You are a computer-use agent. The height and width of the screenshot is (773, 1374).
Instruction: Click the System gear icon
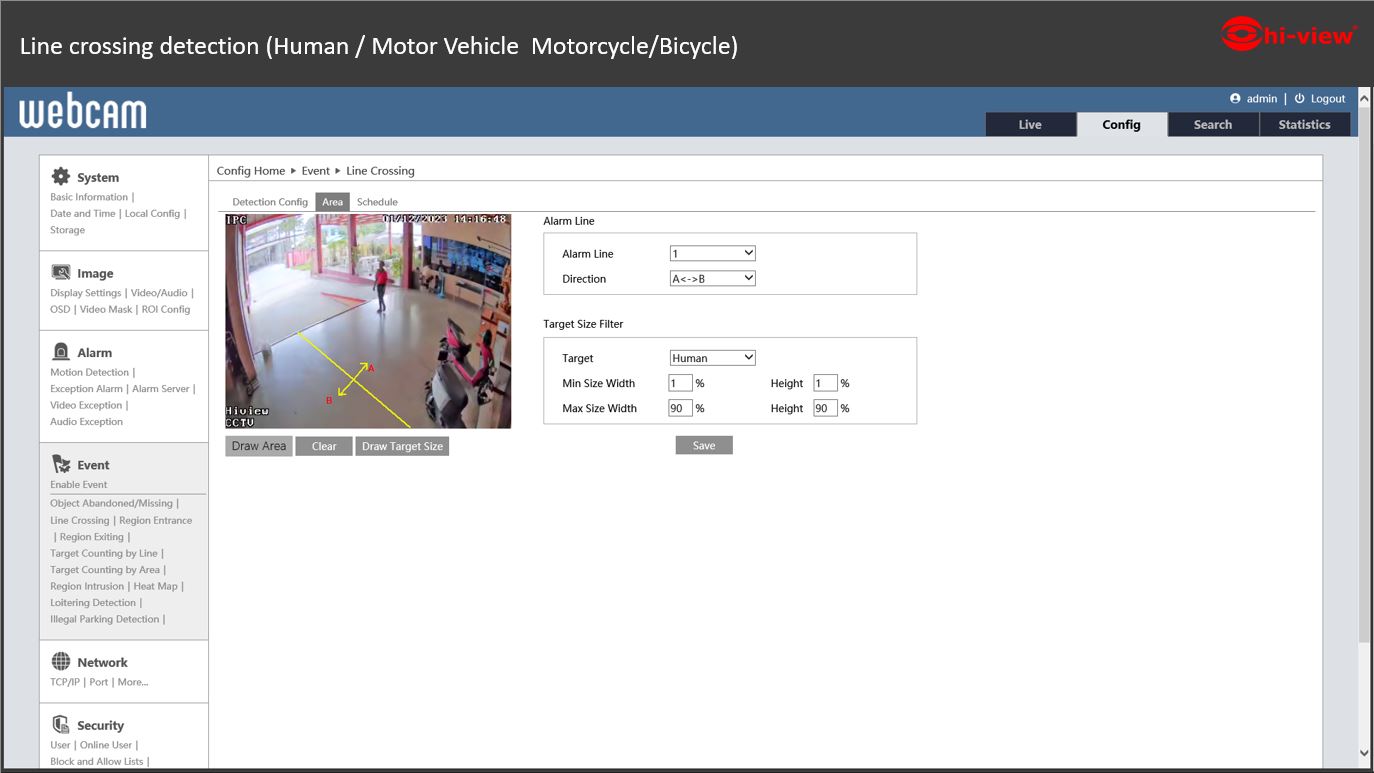61,176
